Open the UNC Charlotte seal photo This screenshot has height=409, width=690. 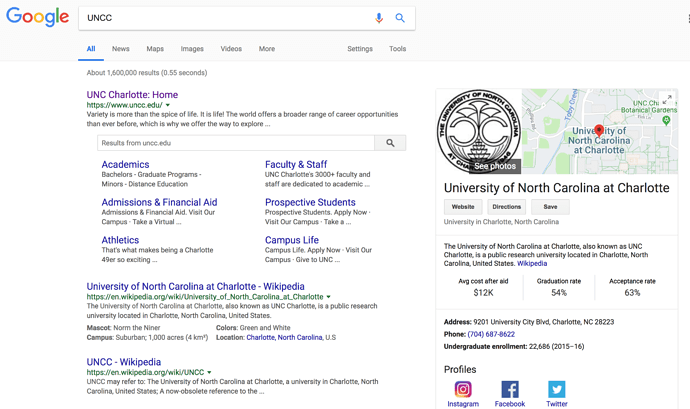479,131
